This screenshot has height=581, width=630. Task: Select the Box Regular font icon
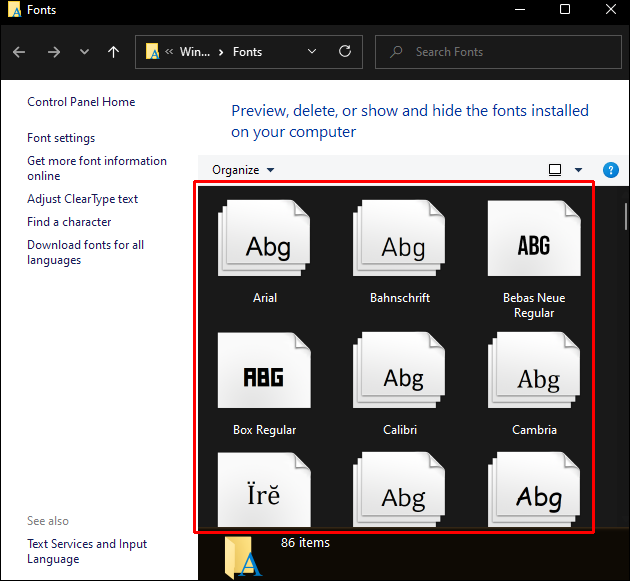(x=265, y=376)
